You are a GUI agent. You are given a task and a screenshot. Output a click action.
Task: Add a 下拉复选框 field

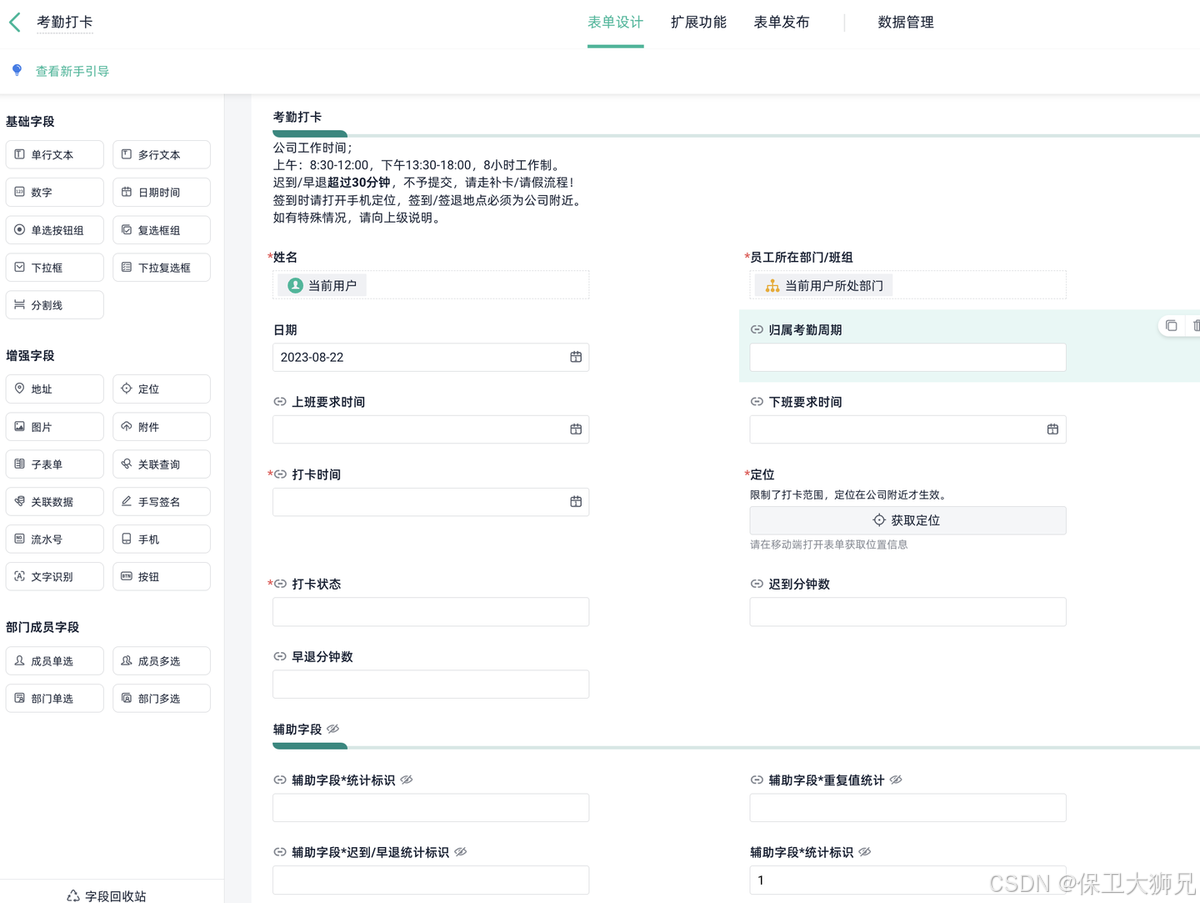coord(162,267)
